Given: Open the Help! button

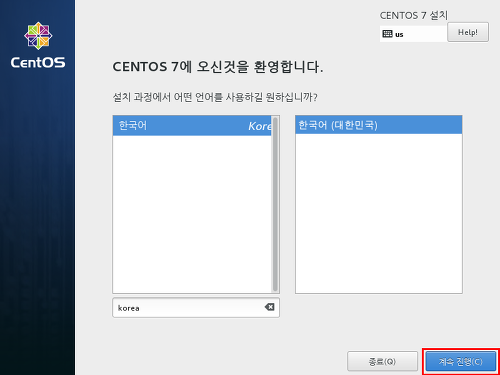Looking at the screenshot, I should (468, 32).
